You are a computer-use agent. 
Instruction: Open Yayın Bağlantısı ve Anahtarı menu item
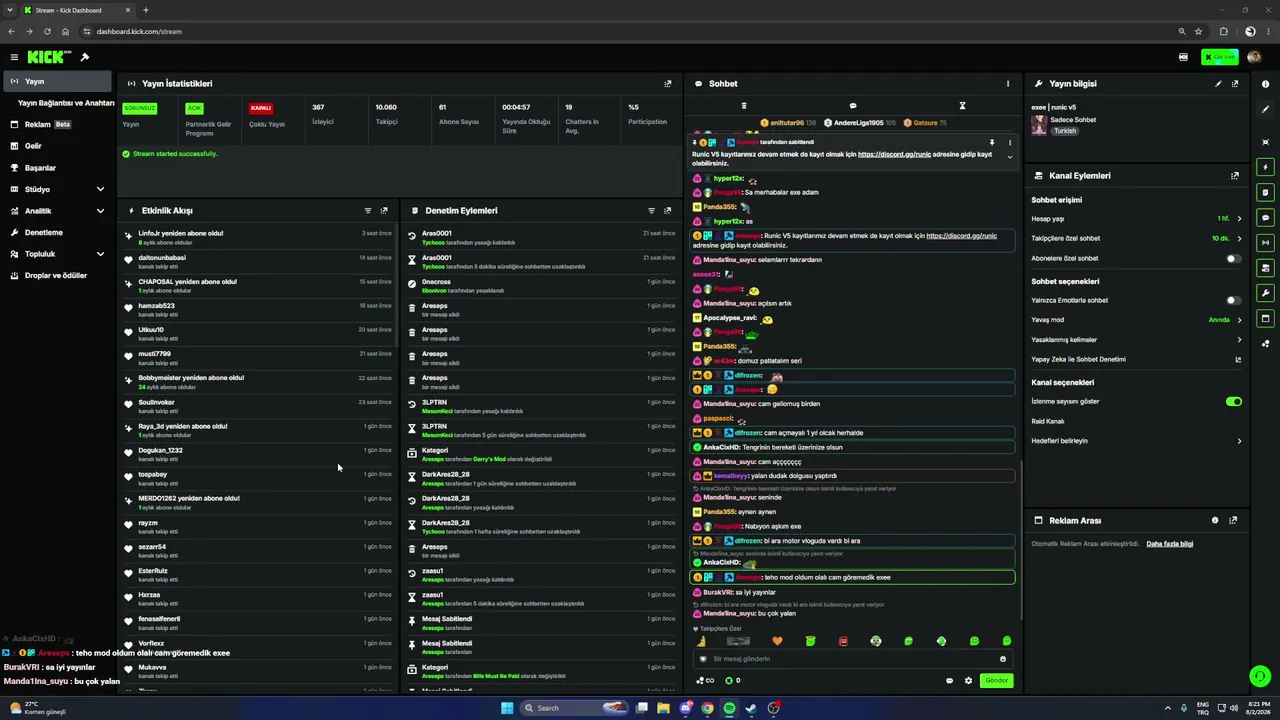tap(65, 103)
